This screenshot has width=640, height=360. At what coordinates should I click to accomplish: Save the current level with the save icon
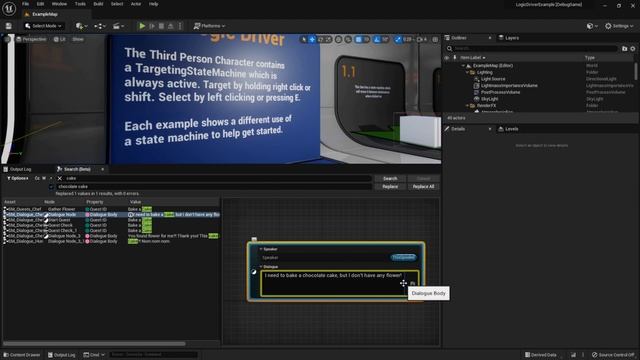pos(9,26)
